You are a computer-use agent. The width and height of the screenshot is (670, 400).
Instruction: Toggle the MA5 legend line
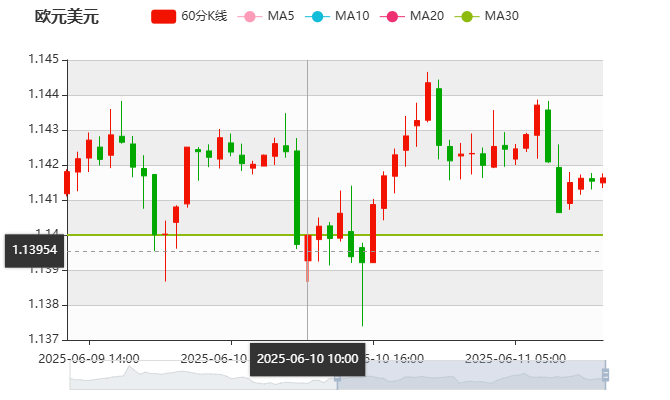pyautogui.click(x=266, y=16)
